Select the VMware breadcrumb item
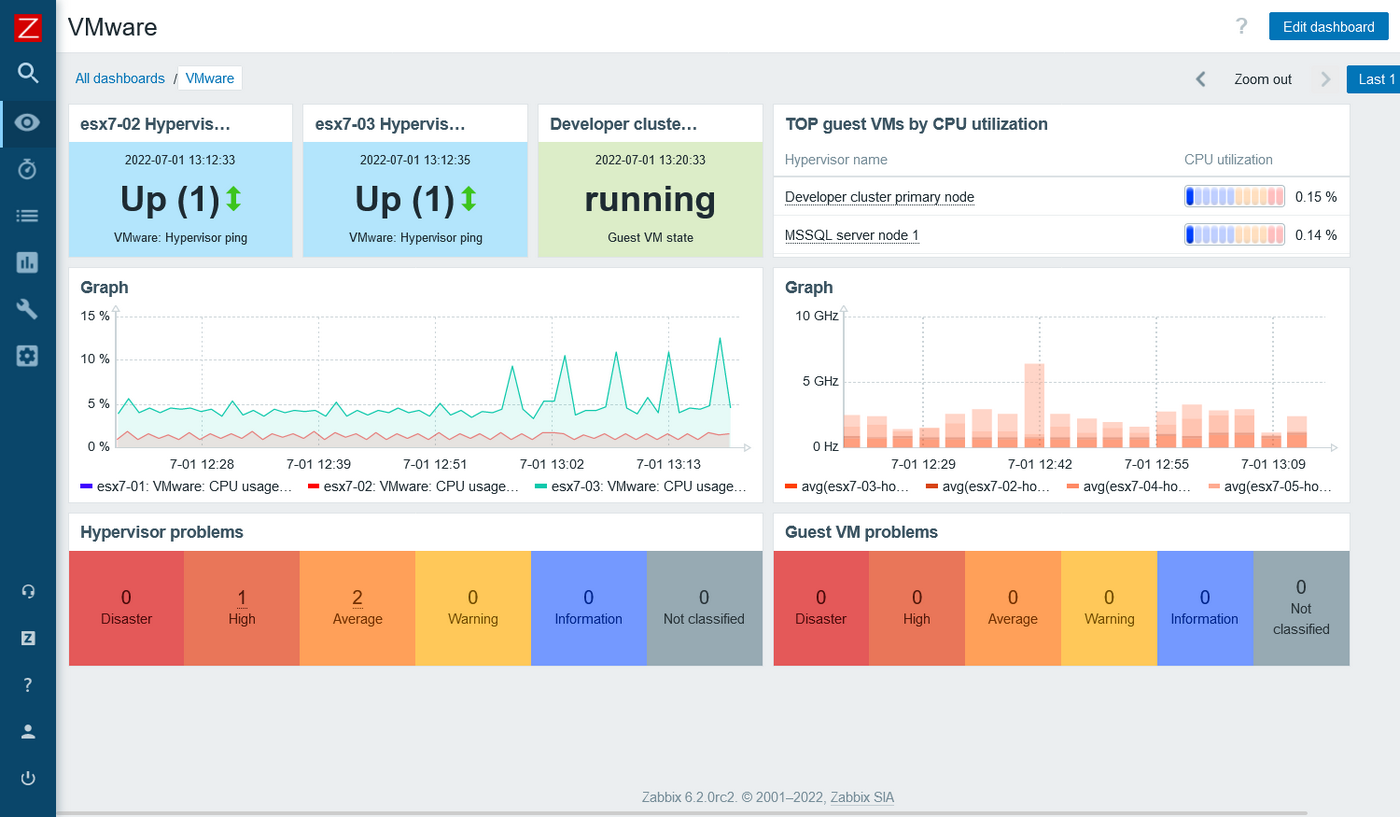1400x817 pixels. point(209,77)
